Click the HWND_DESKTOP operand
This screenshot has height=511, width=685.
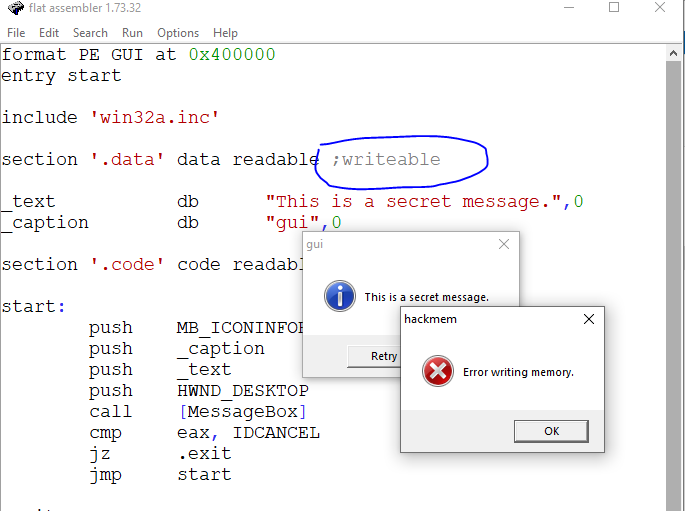click(x=243, y=390)
